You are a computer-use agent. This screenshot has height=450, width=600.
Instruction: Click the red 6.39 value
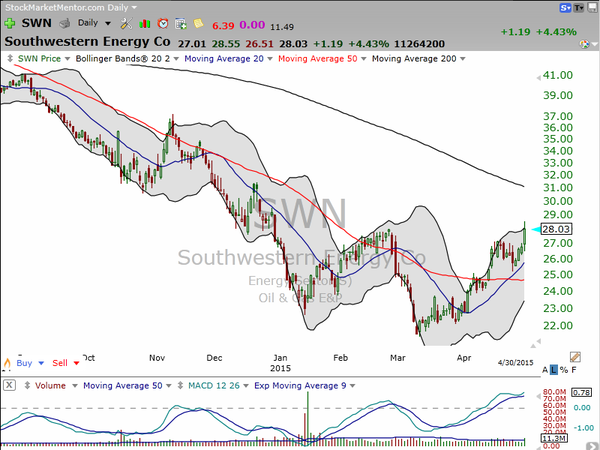(223, 26)
